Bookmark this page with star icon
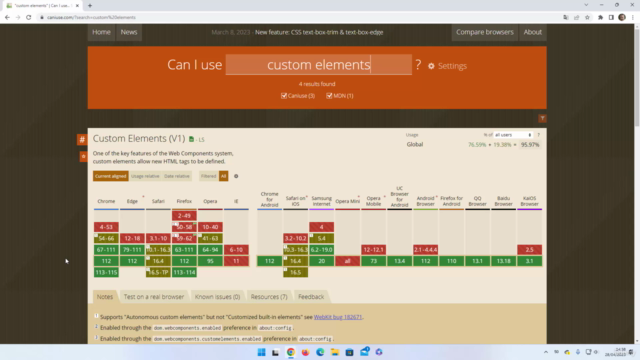 click(587, 18)
